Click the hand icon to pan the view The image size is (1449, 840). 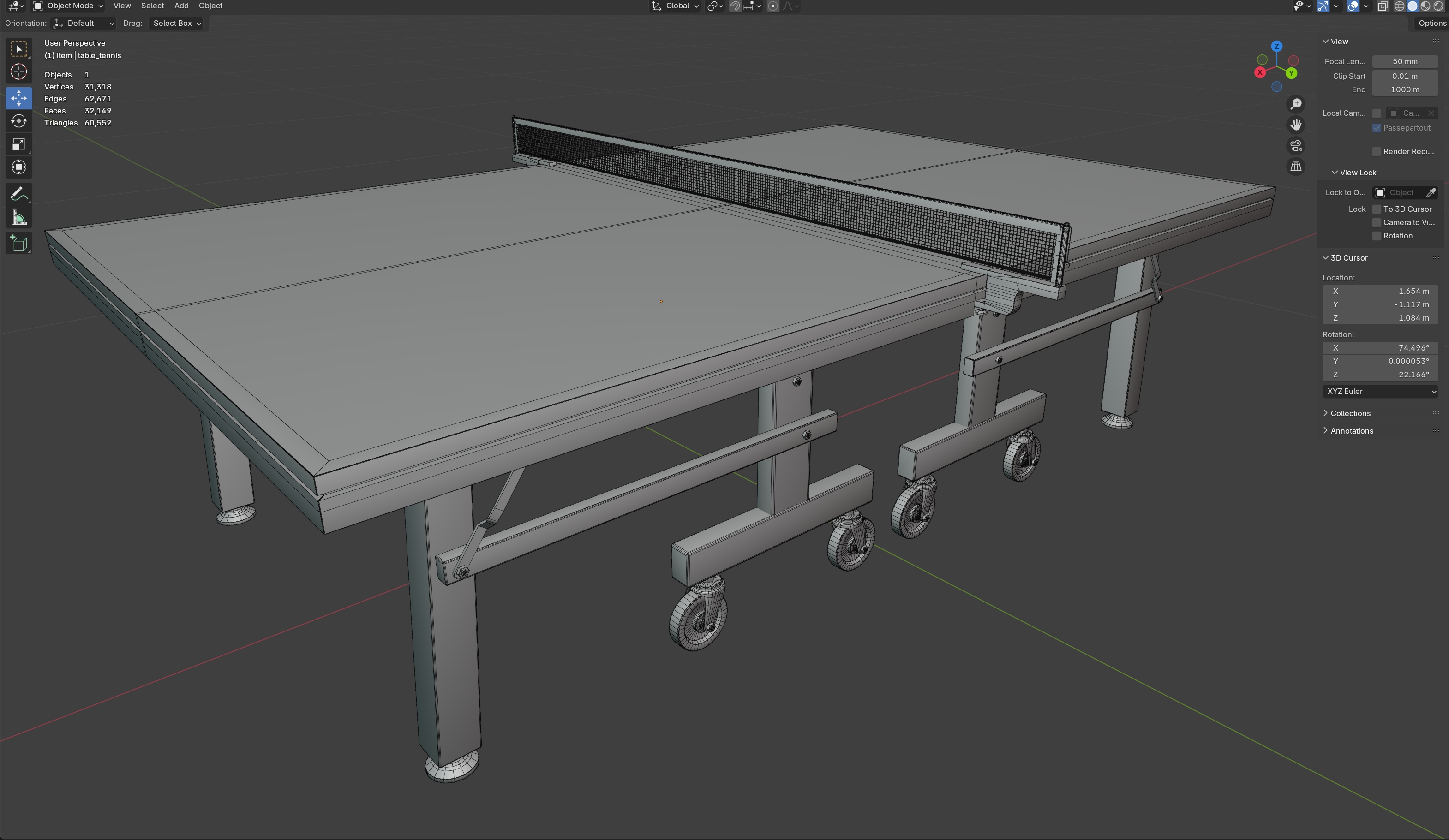(x=1295, y=125)
